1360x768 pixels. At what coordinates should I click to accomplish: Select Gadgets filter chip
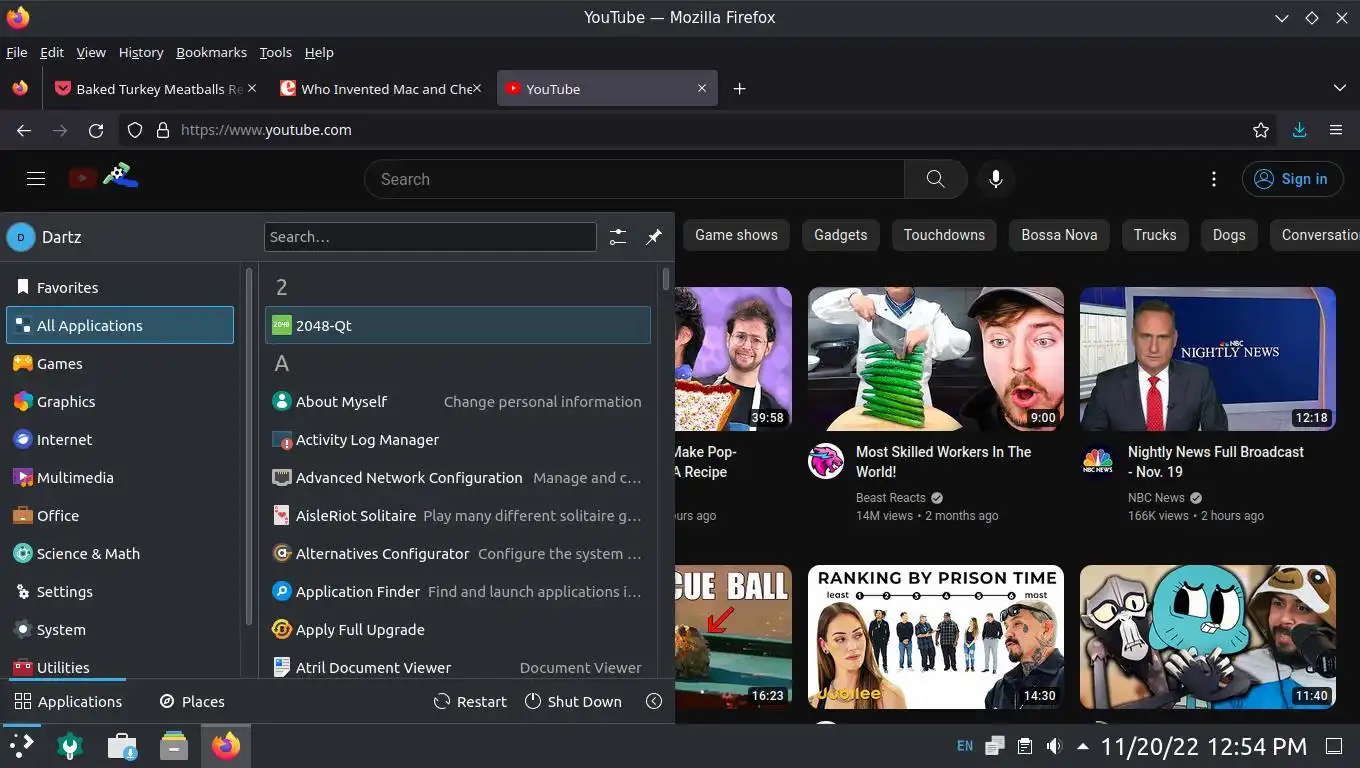click(x=840, y=235)
